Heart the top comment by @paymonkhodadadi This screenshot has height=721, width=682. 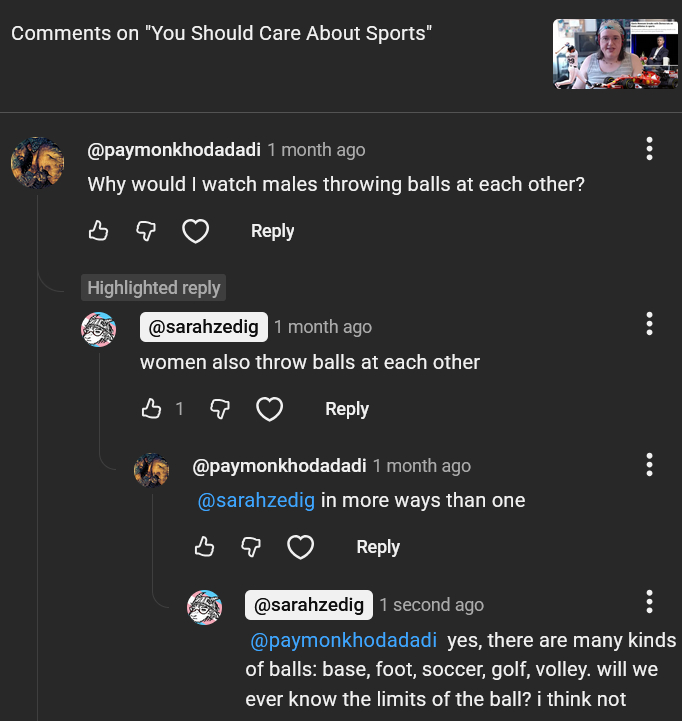point(195,232)
